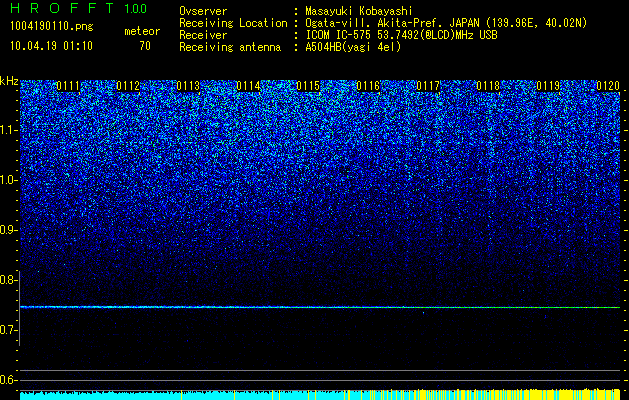
Task: Click the 0116 time marker
Action: [x=368, y=86]
